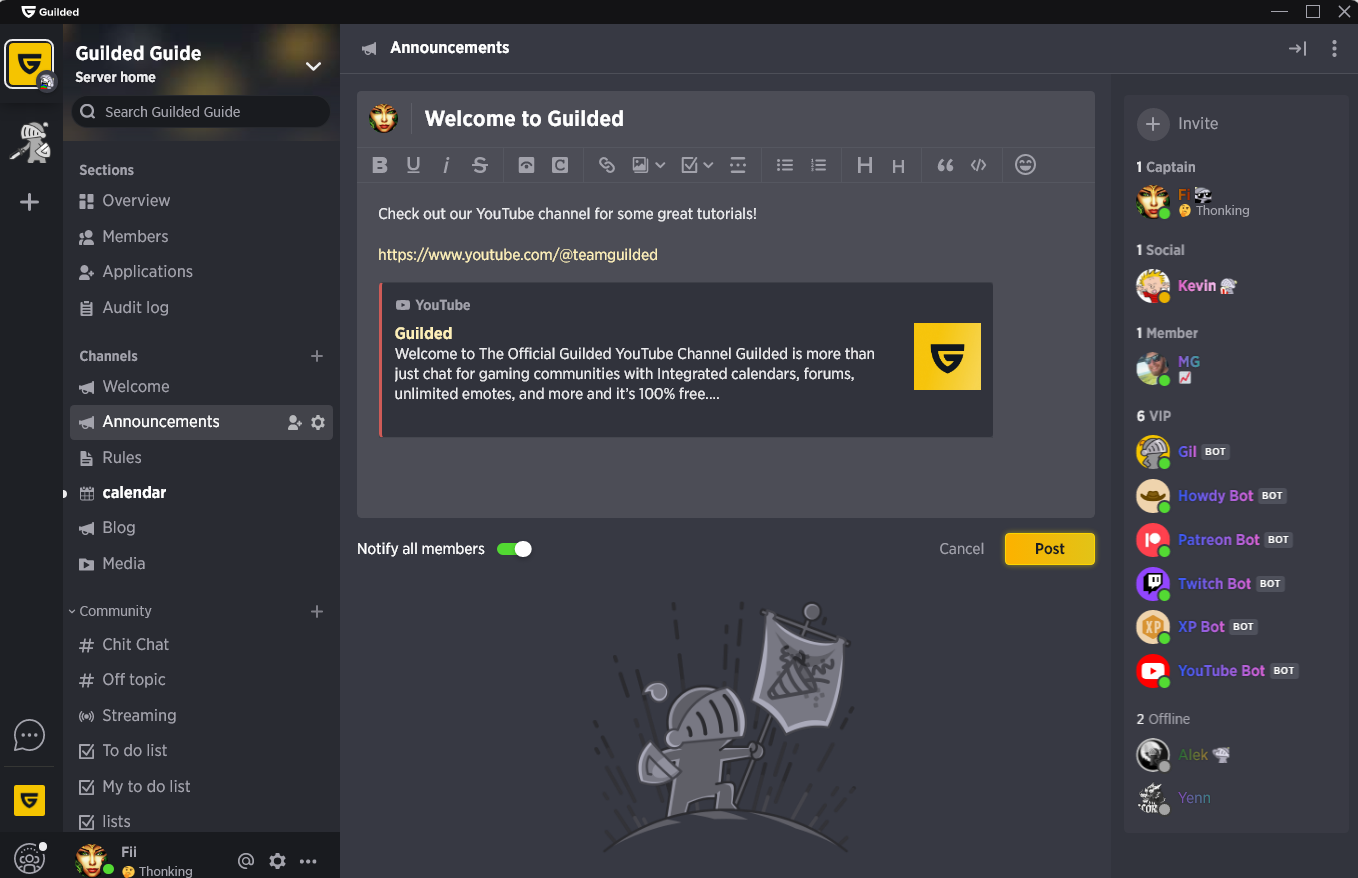Add a new channel beside Channels header

317,356
